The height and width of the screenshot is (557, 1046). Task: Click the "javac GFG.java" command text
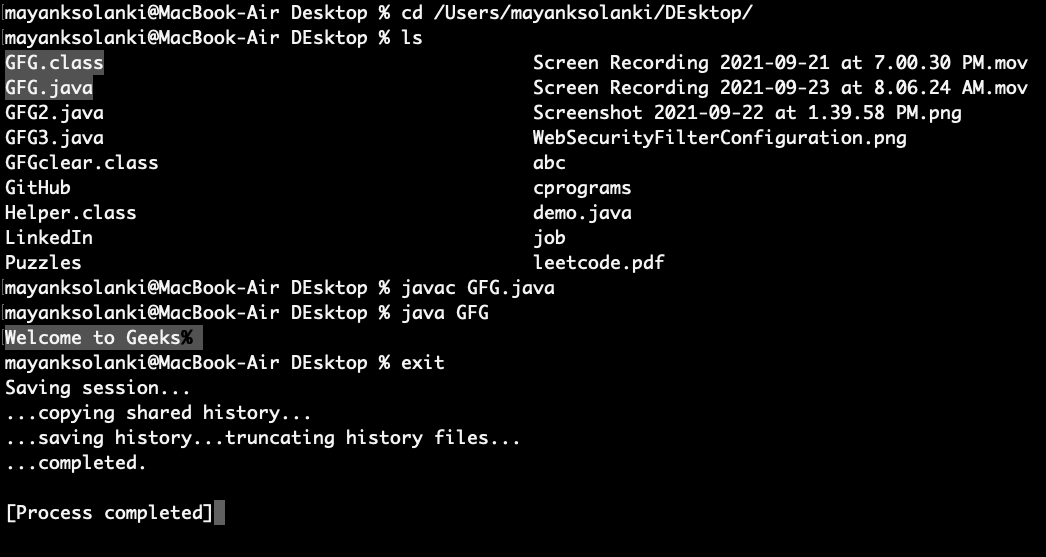pos(477,288)
